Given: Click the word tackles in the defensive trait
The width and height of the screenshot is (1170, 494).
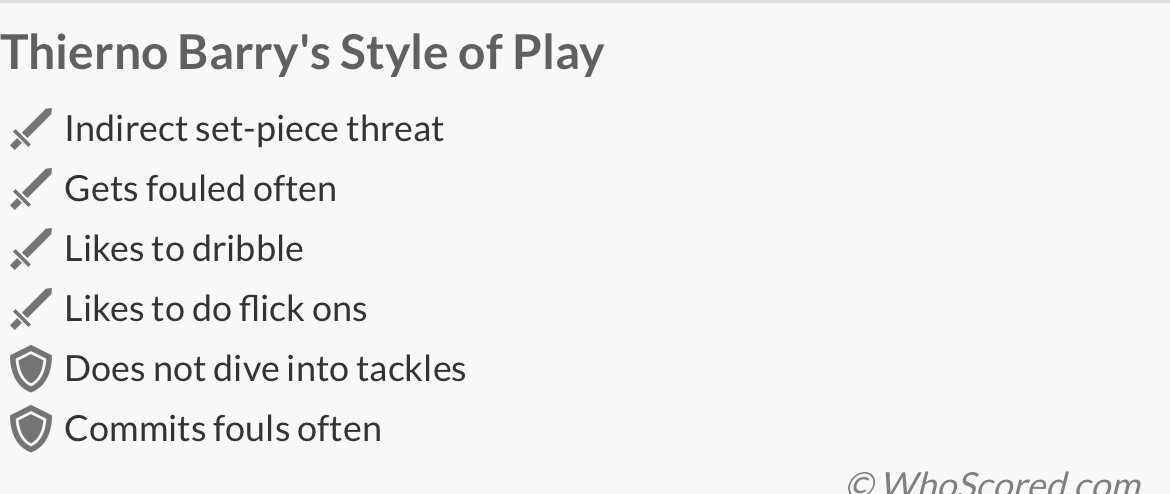Looking at the screenshot, I should [x=414, y=369].
